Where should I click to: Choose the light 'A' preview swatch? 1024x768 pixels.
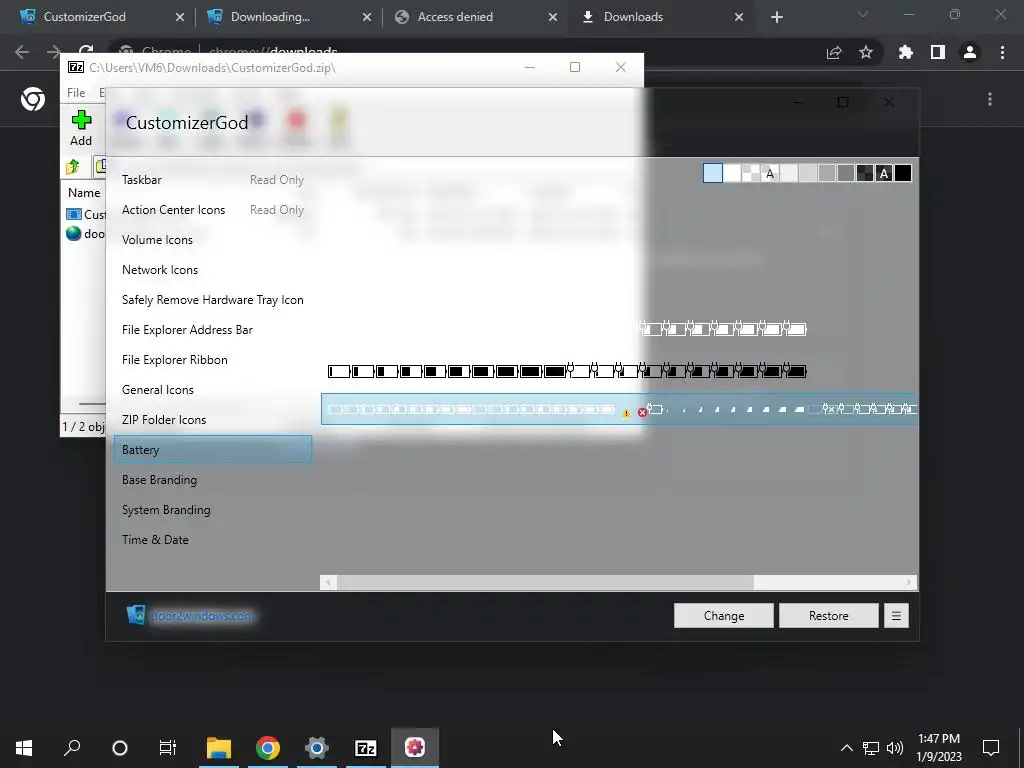click(770, 173)
